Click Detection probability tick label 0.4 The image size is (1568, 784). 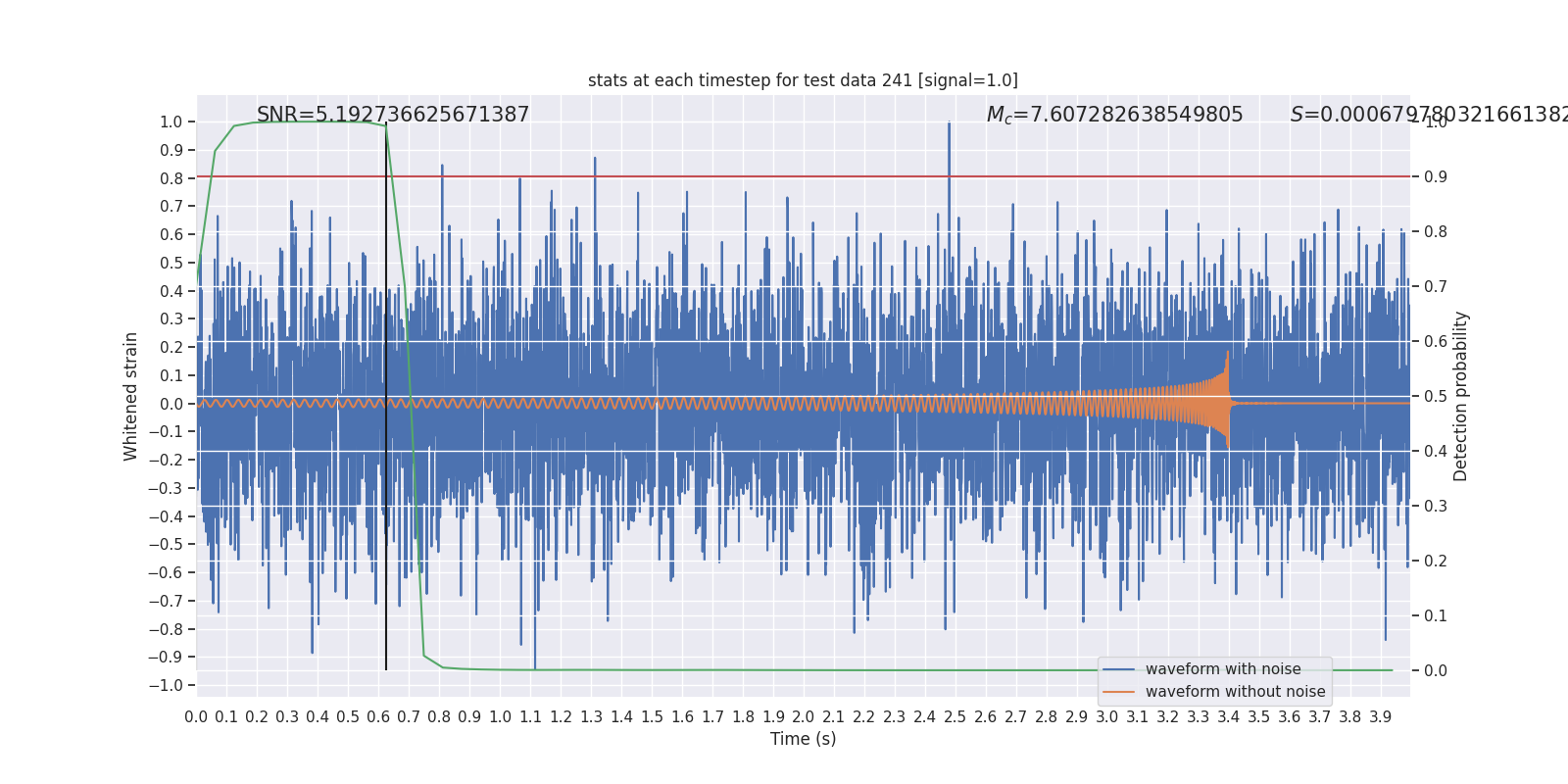(x=1436, y=452)
